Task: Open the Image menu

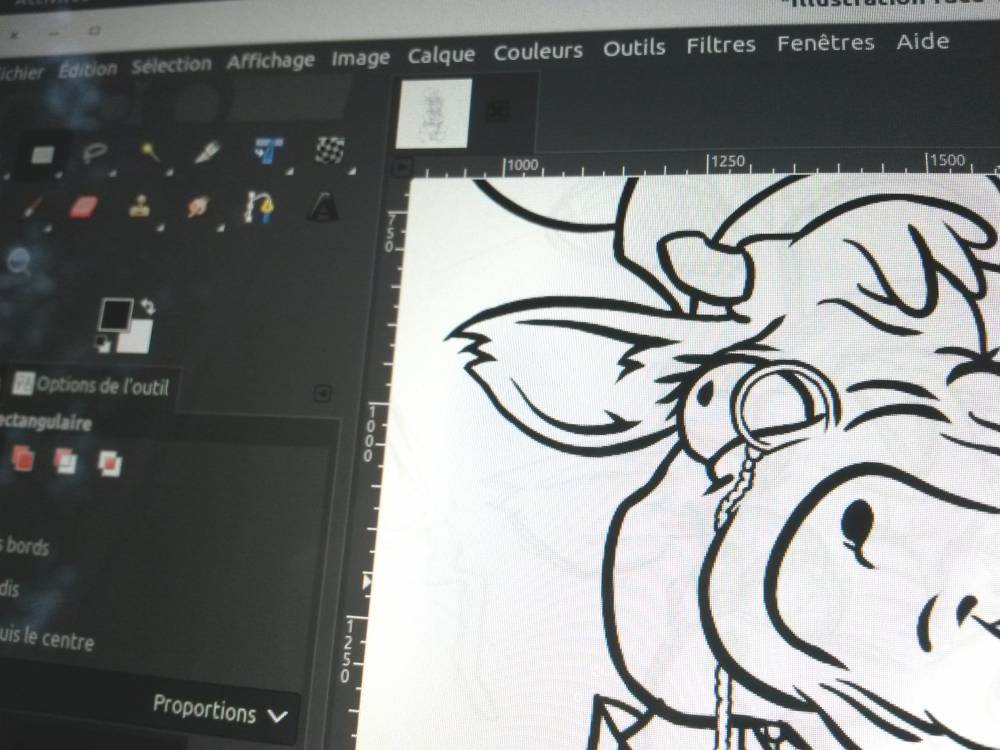Action: tap(360, 58)
